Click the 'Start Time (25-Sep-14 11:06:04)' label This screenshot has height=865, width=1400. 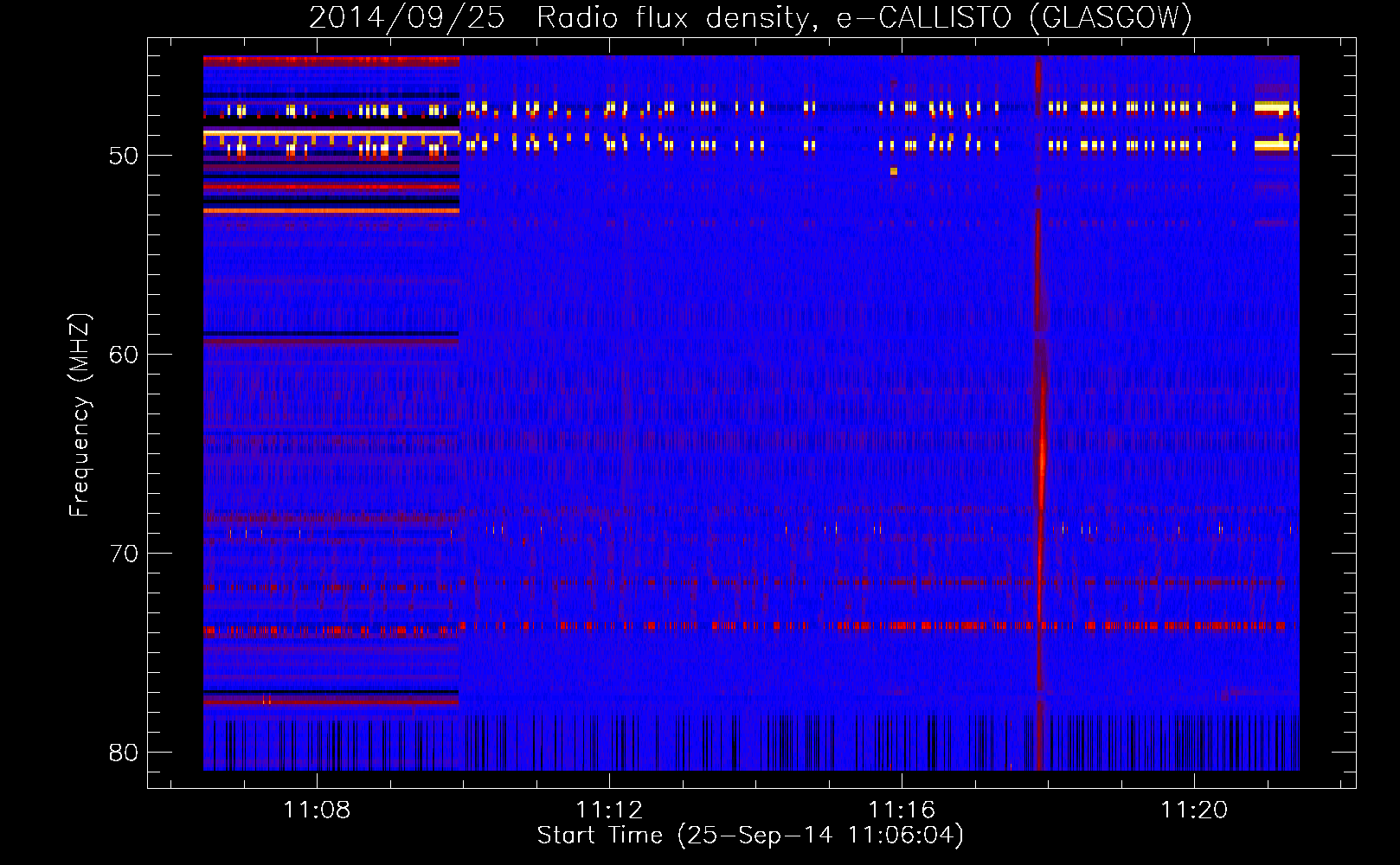(750, 836)
